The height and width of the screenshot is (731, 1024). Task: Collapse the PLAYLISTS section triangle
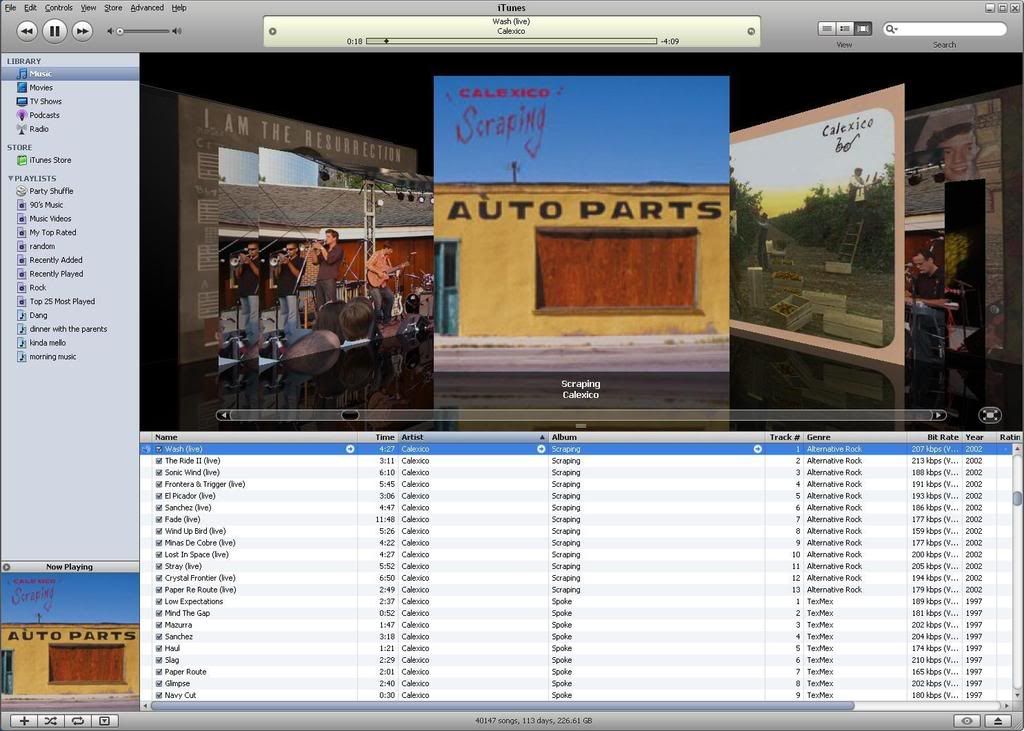click(10, 178)
